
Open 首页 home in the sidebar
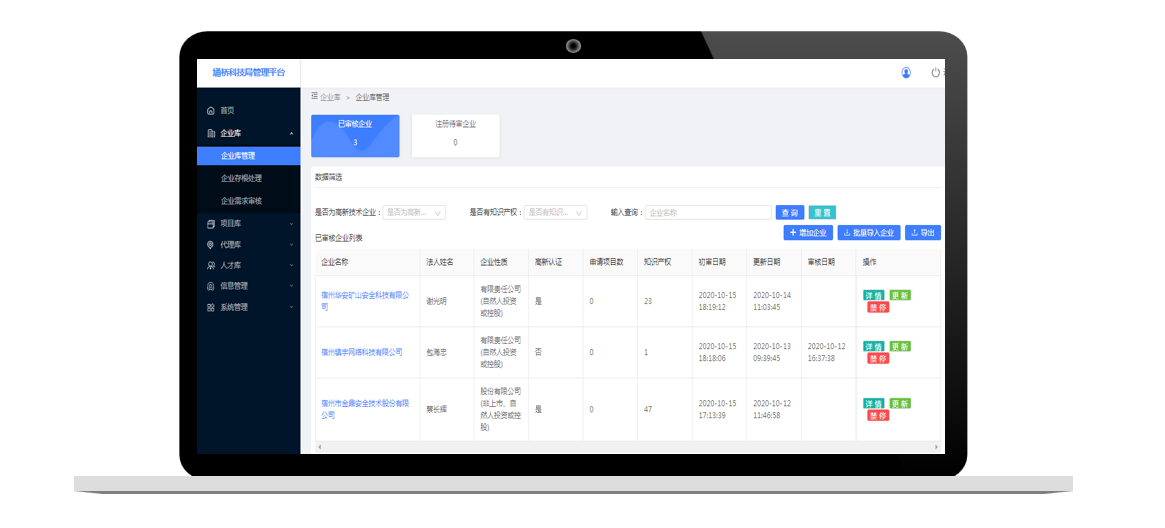click(227, 110)
